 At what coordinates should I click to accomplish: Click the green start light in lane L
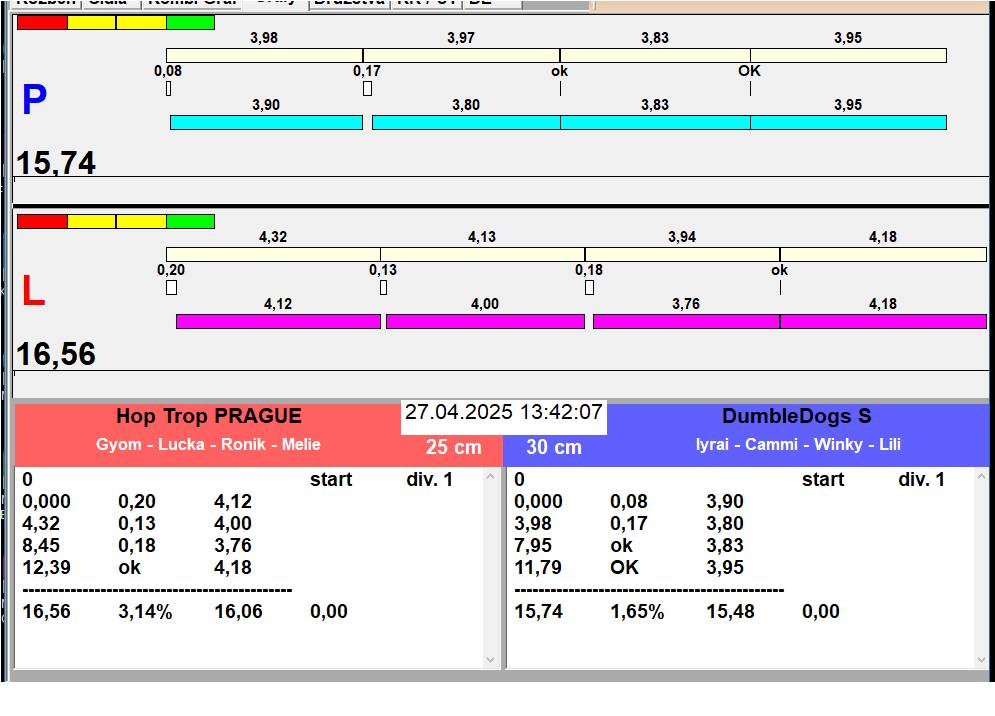pos(190,221)
